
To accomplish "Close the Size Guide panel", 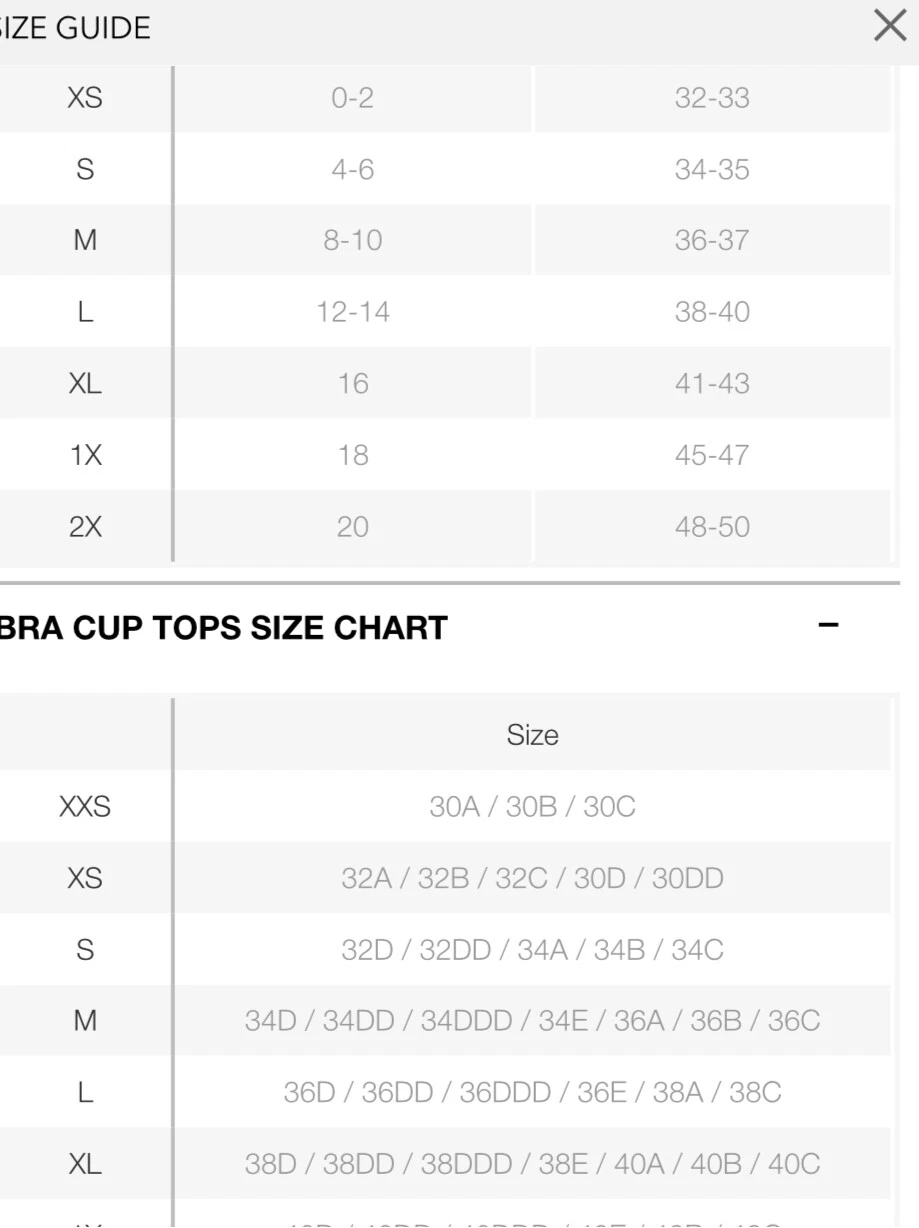I will pos(889,26).
